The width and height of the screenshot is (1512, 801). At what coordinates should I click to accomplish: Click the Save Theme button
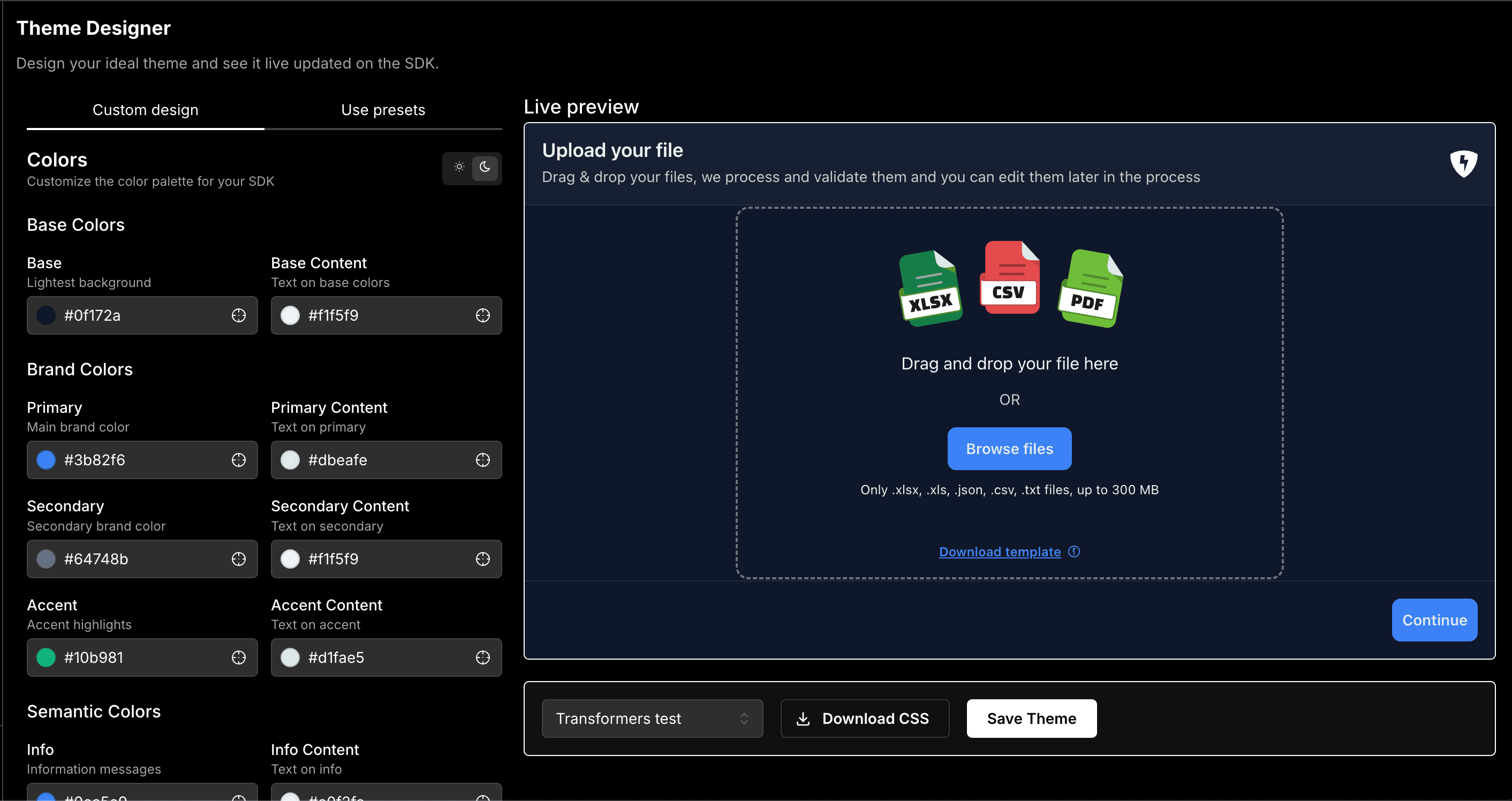click(x=1031, y=718)
